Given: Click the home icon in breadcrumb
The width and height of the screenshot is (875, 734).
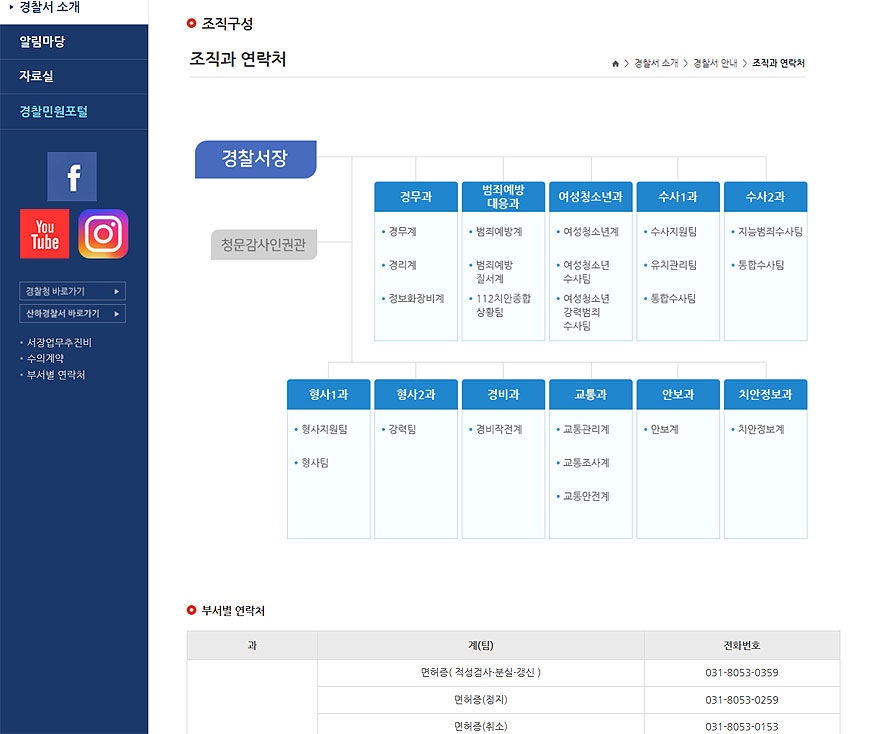Looking at the screenshot, I should click(615, 63).
